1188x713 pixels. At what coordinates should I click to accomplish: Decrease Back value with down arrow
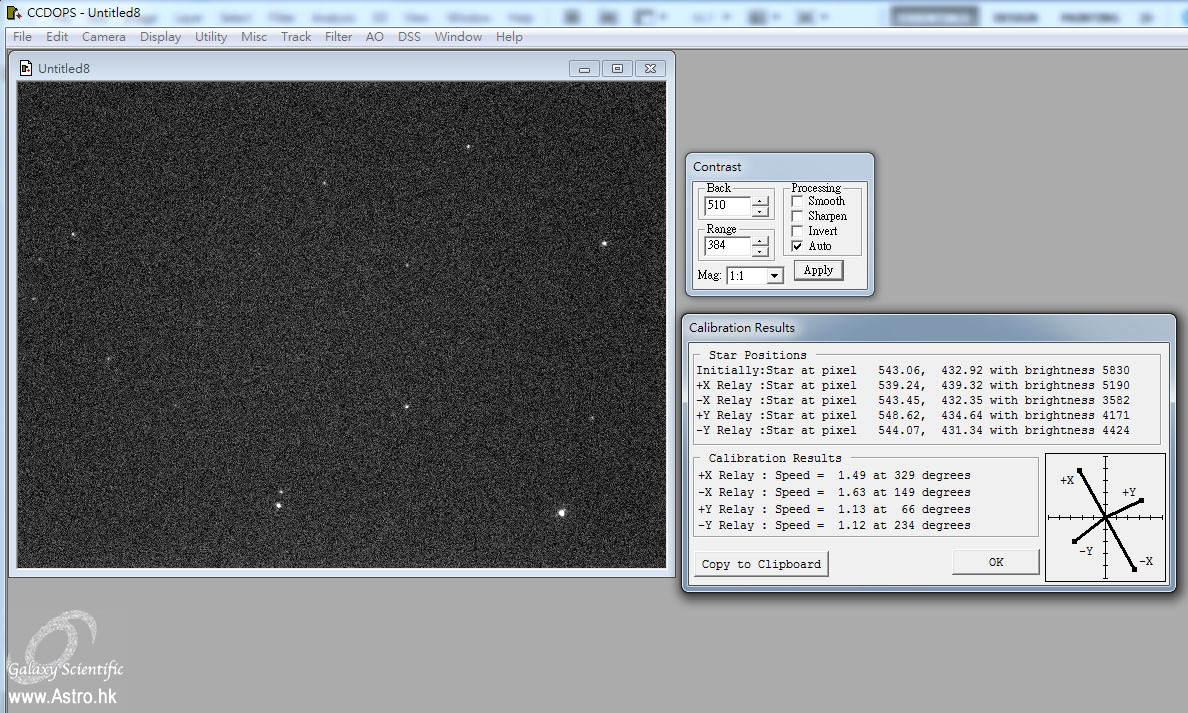pyautogui.click(x=760, y=211)
